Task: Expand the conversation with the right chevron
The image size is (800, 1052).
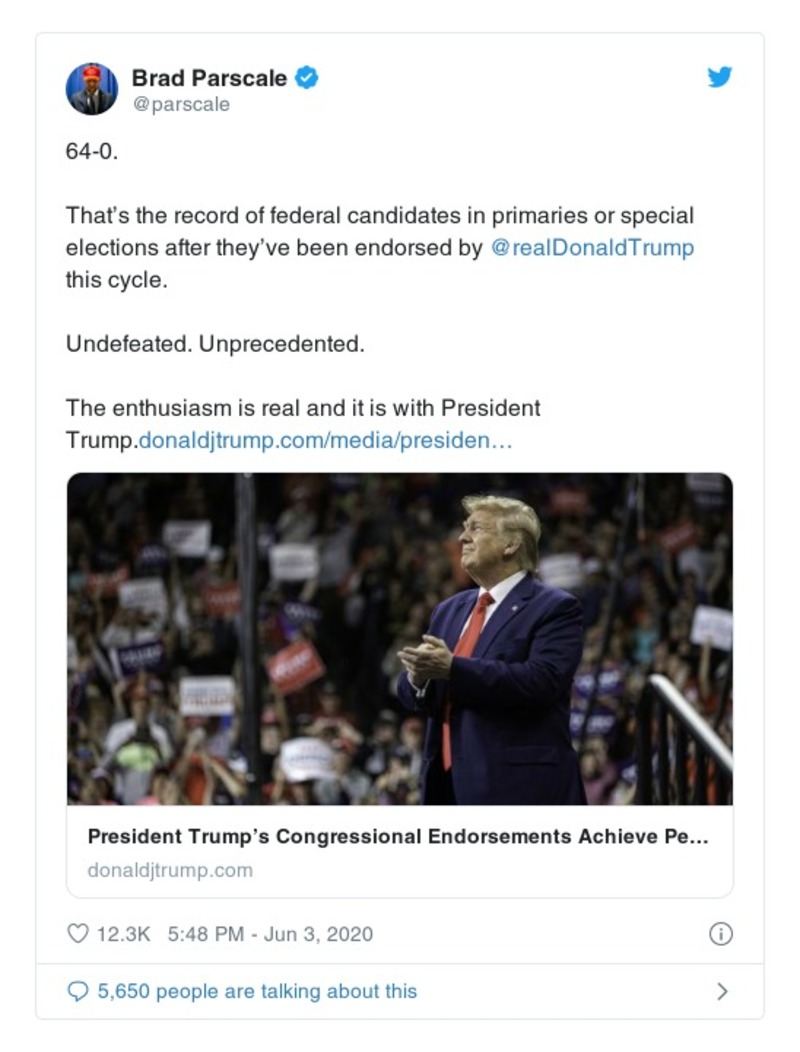Action: click(724, 990)
